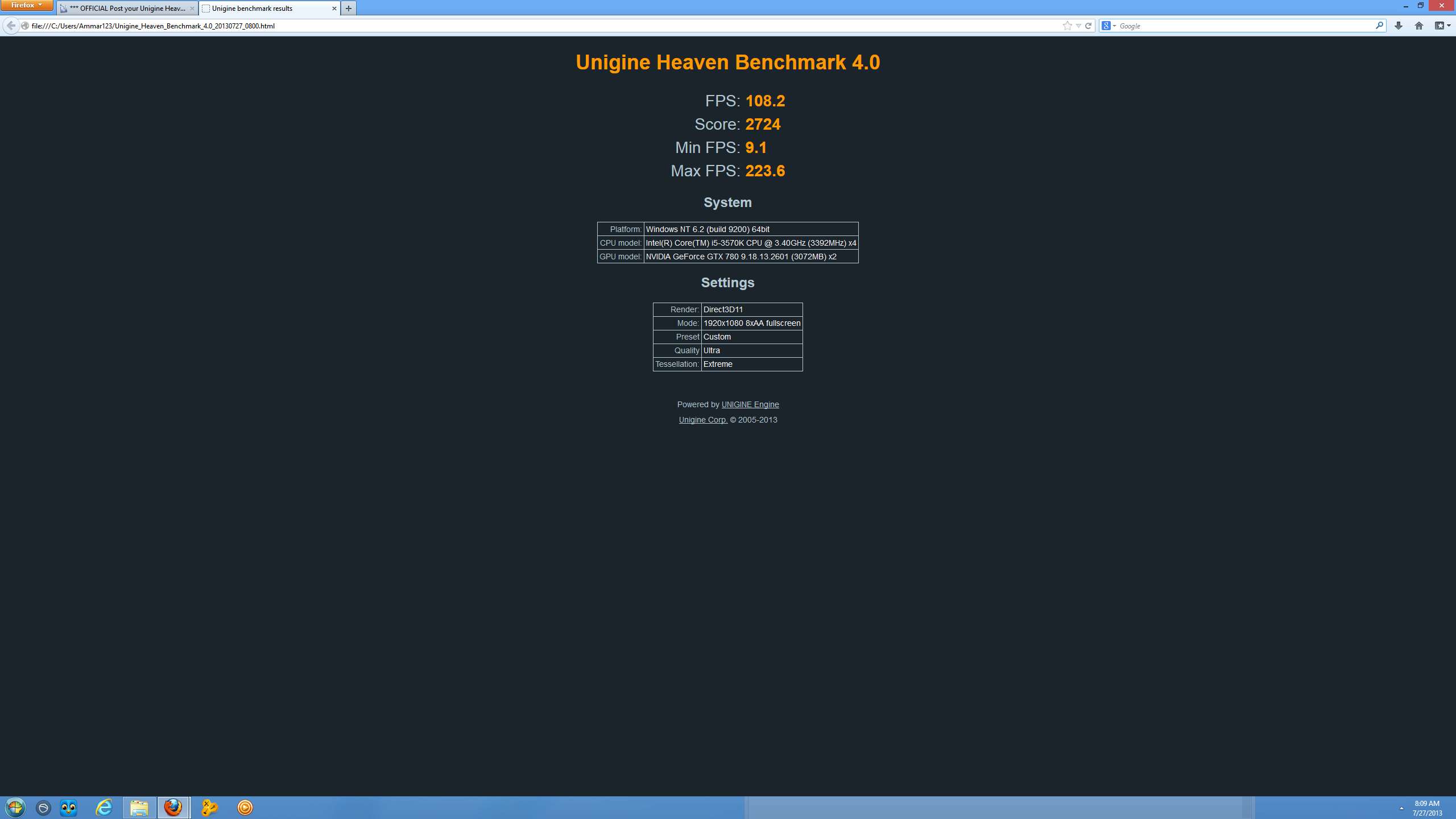Click the GPU model: label cell
The image size is (1456, 819).
tap(620, 257)
